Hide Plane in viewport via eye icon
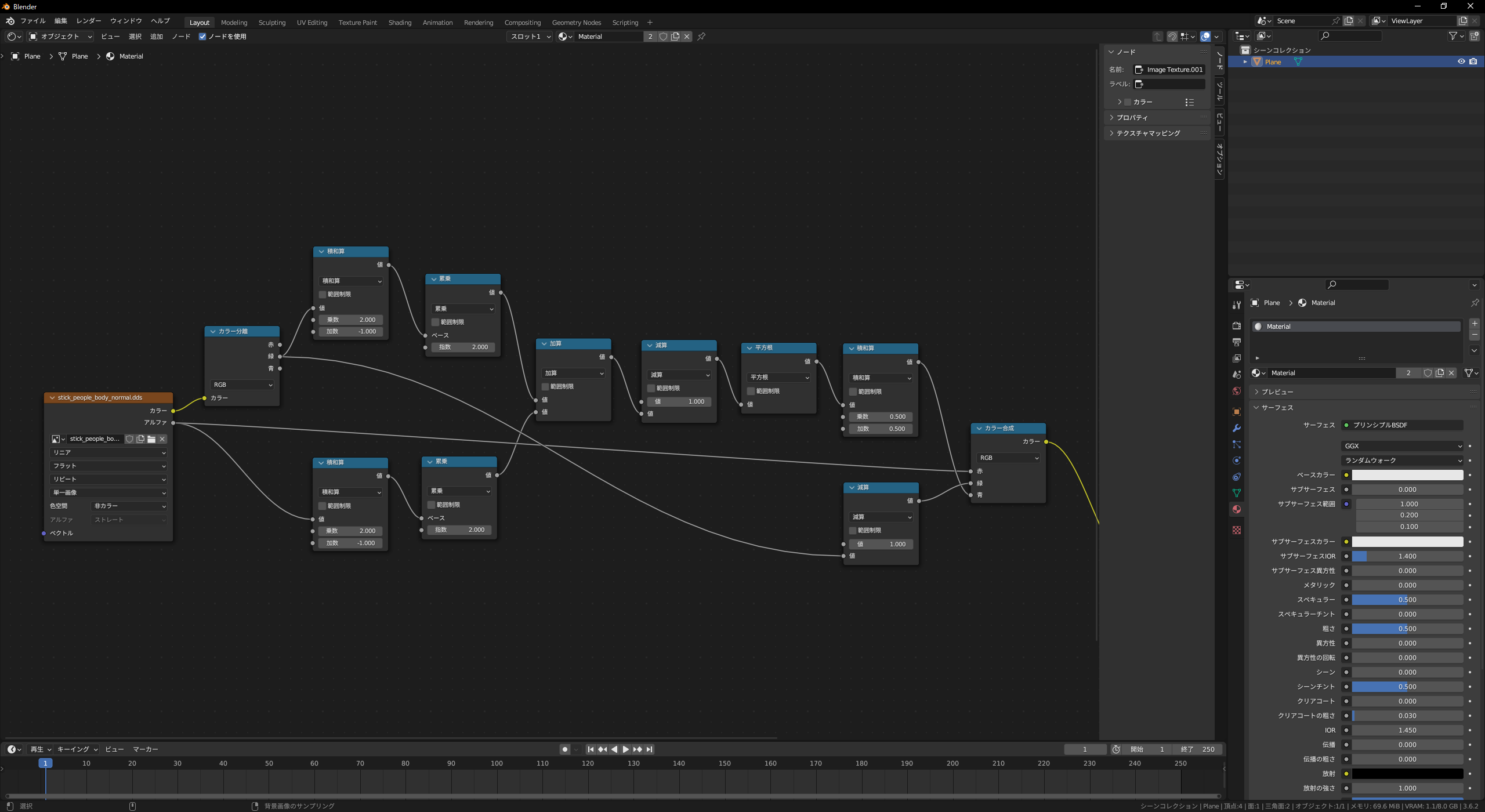The width and height of the screenshot is (1485, 812). pos(1461,61)
